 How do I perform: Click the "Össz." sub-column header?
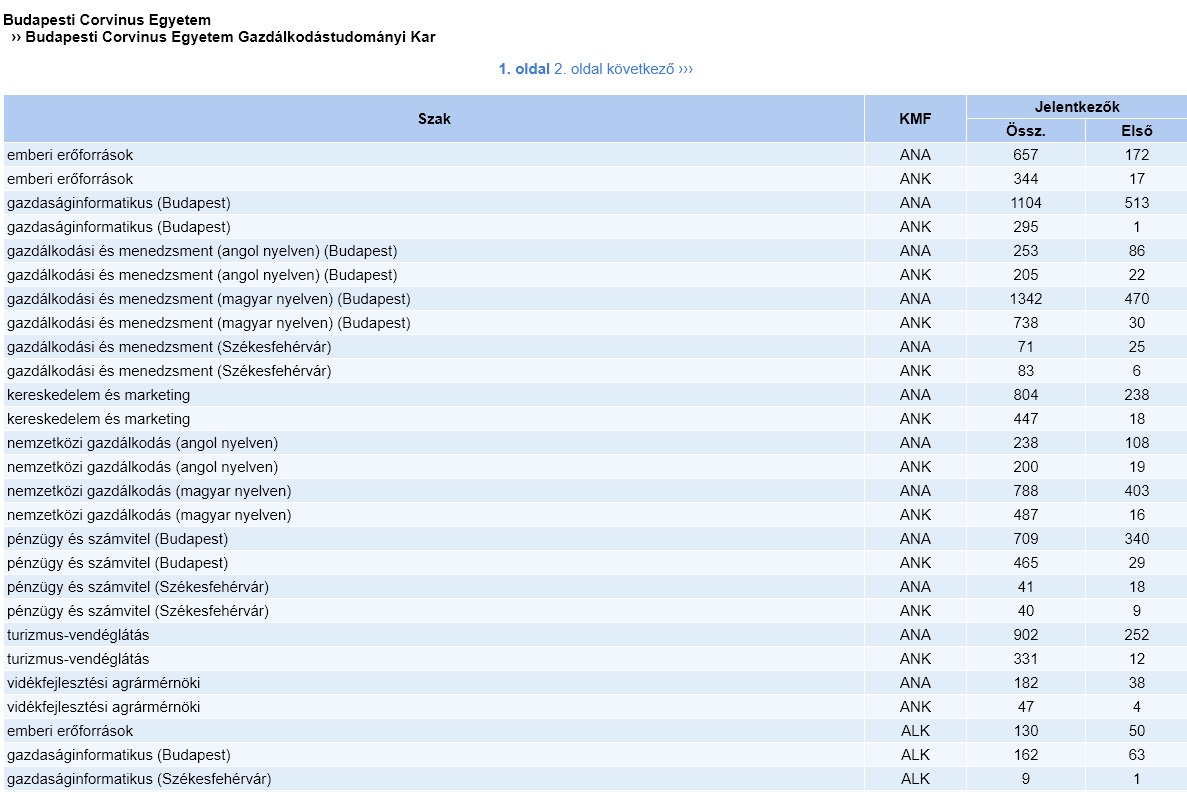[x=1025, y=130]
